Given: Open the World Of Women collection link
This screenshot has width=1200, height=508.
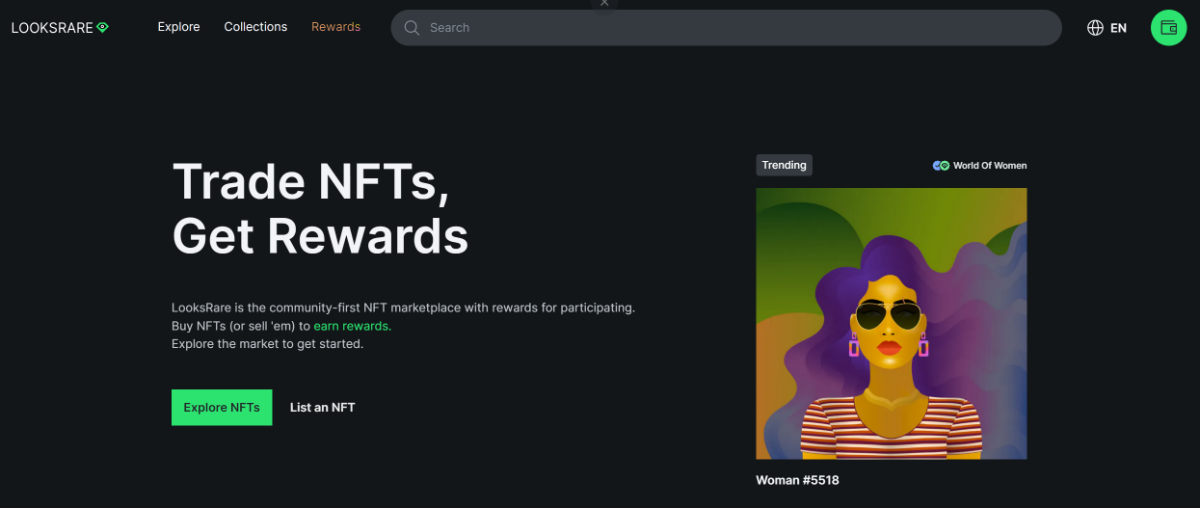Looking at the screenshot, I should (x=990, y=166).
